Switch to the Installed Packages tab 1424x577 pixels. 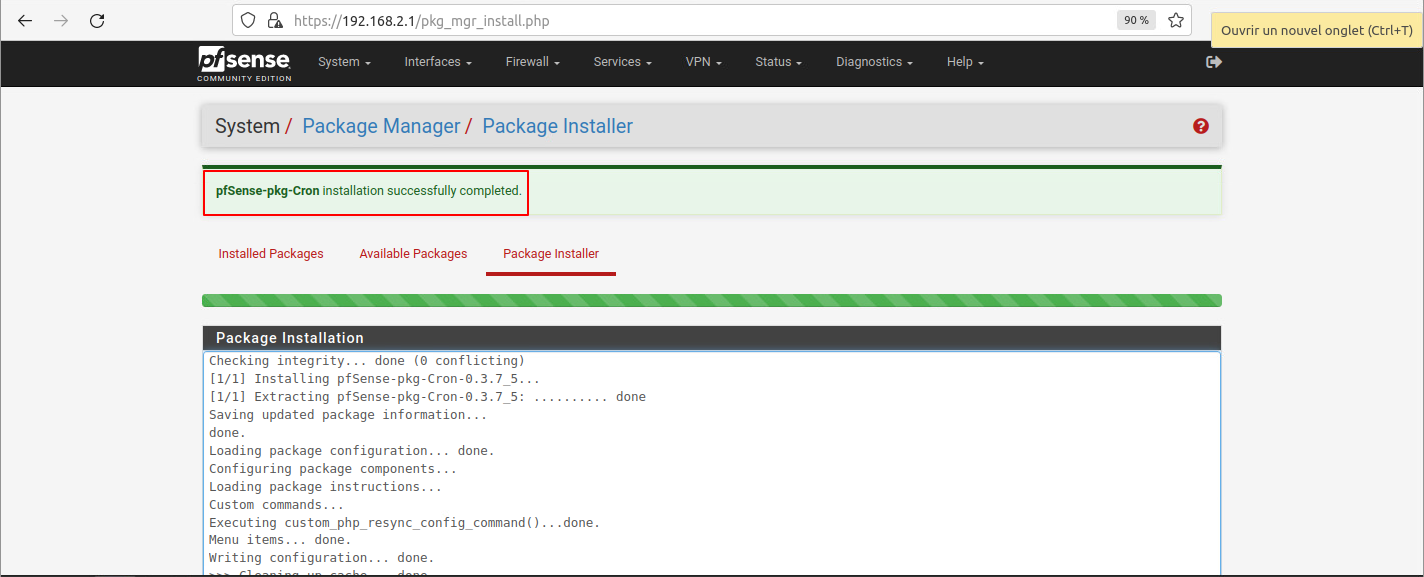click(271, 254)
